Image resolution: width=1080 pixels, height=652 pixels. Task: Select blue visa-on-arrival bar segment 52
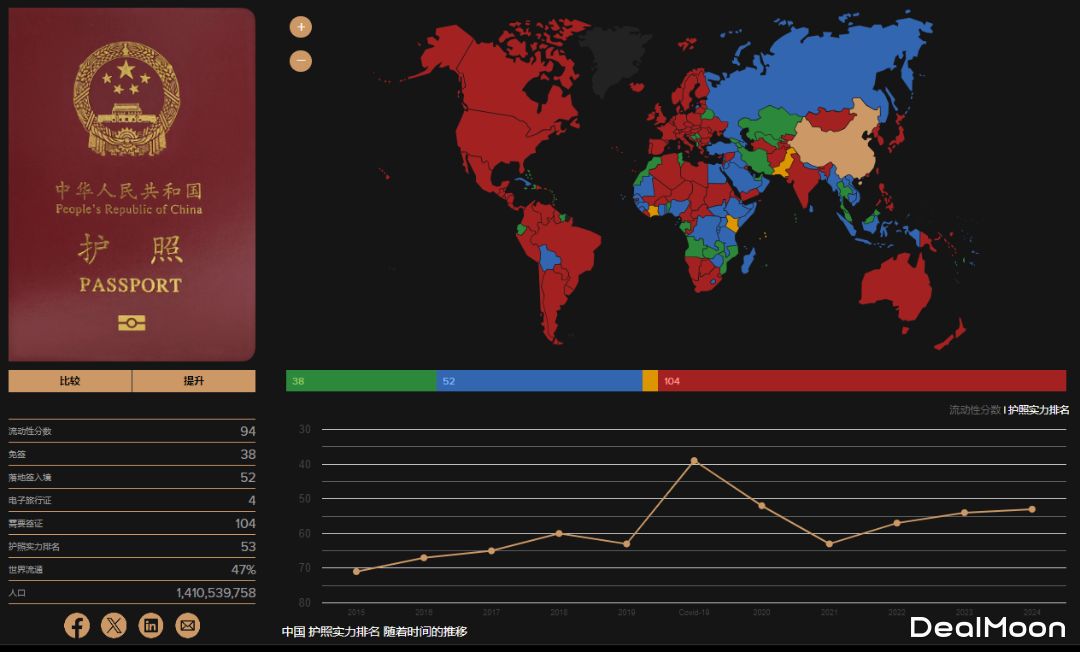(539, 381)
